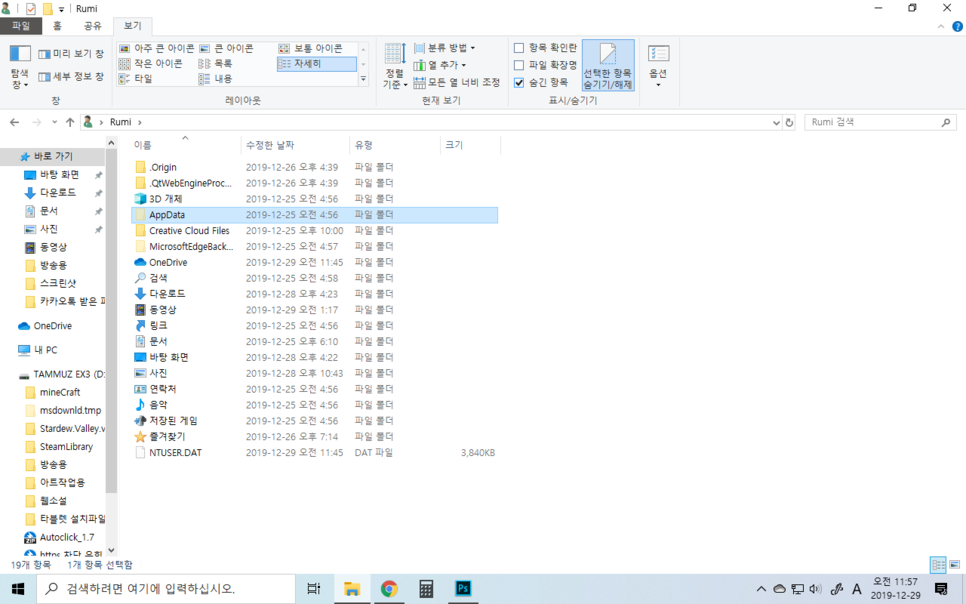Viewport: 966px width, 604px height.
Task: Click size all columns to fit
Action: pyautogui.click(x=457, y=83)
